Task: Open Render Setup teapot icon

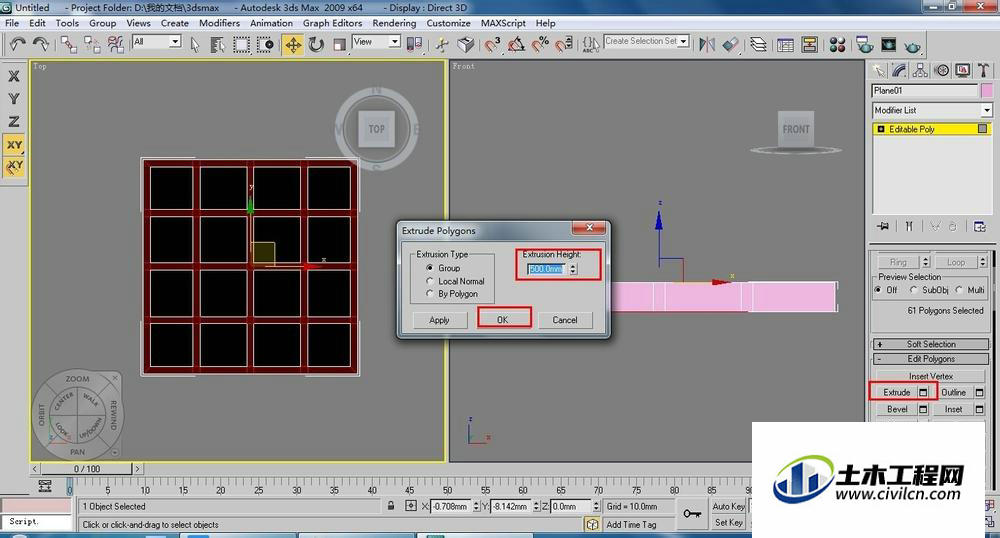Action: [865, 44]
